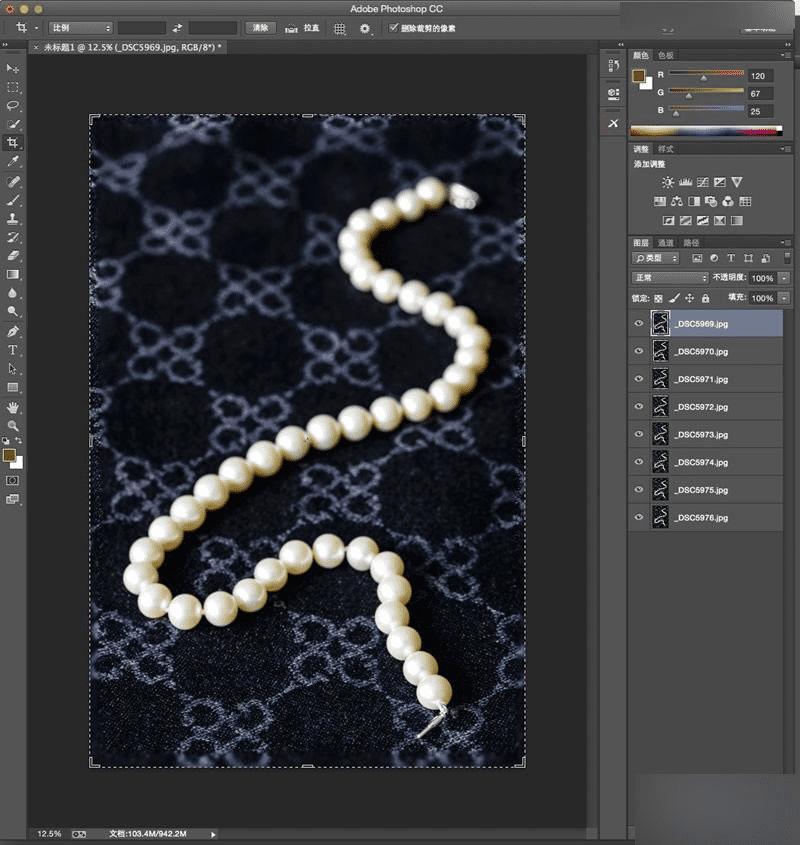Click the lock all padlock icon
Image resolution: width=800 pixels, height=845 pixels.
(706, 298)
